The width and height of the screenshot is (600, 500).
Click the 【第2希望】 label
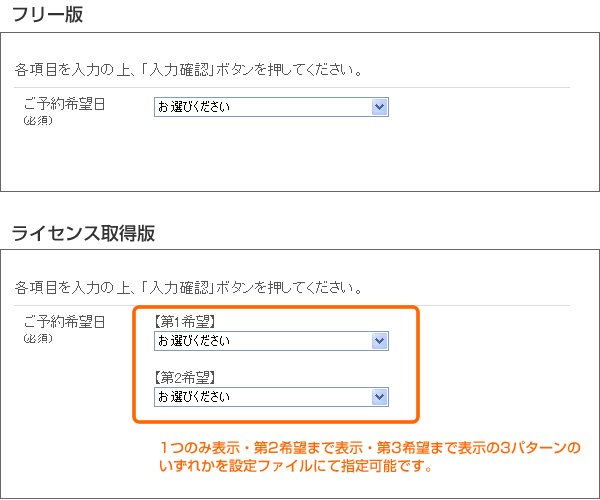185,378
